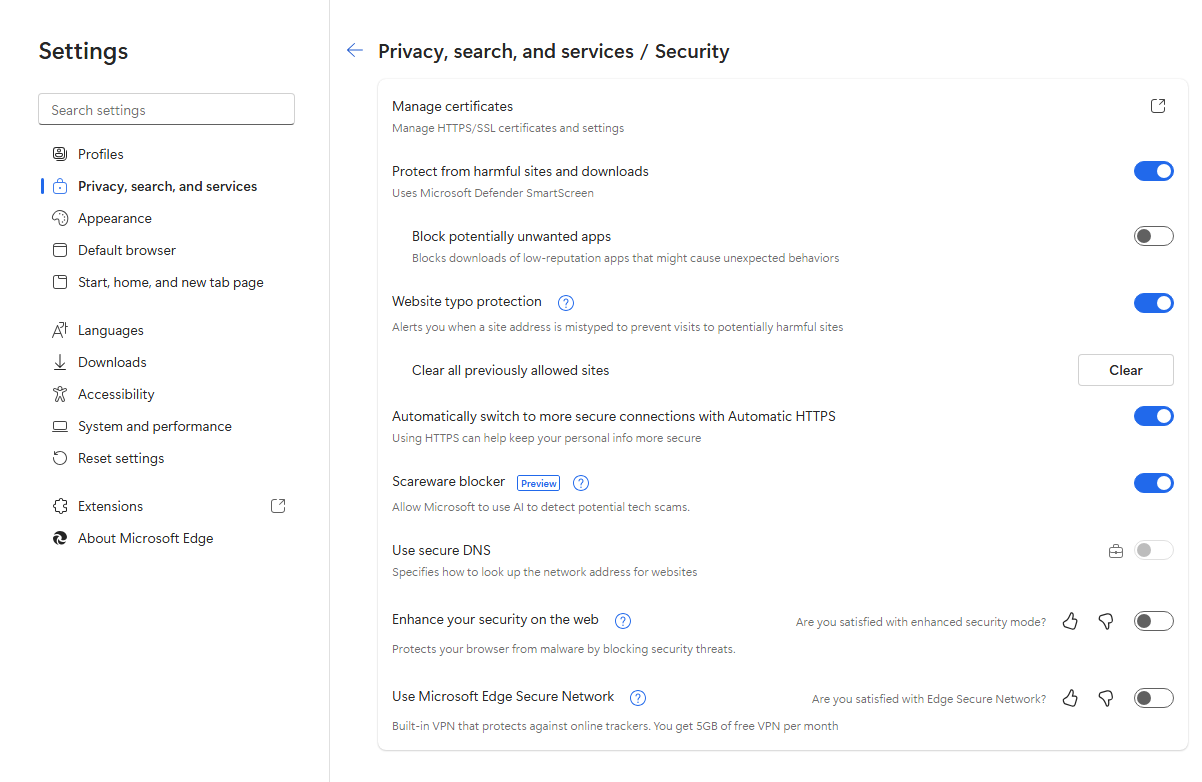Turn off Scareware blocker toggle
1202x782 pixels.
[x=1154, y=483]
